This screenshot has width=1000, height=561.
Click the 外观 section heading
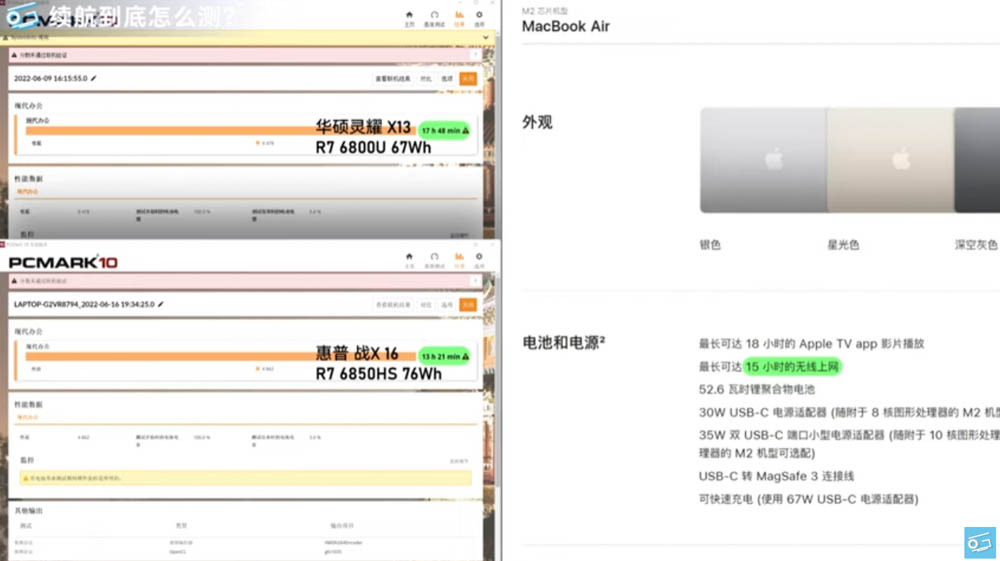pos(537,122)
